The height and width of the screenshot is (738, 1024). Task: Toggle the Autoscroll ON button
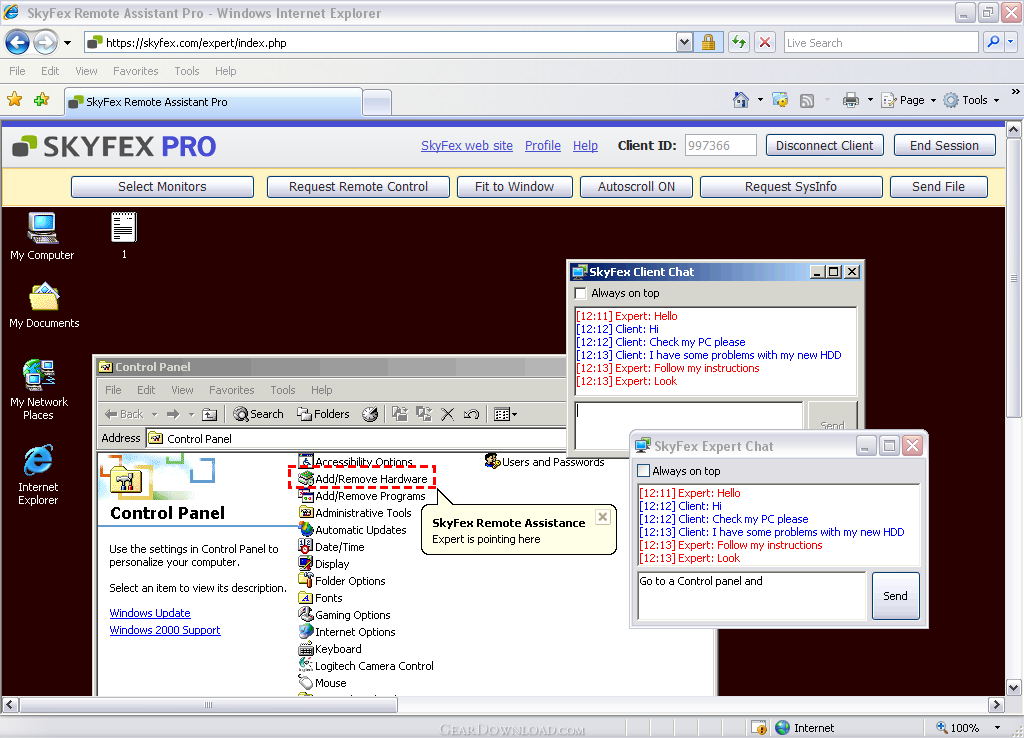pos(636,187)
